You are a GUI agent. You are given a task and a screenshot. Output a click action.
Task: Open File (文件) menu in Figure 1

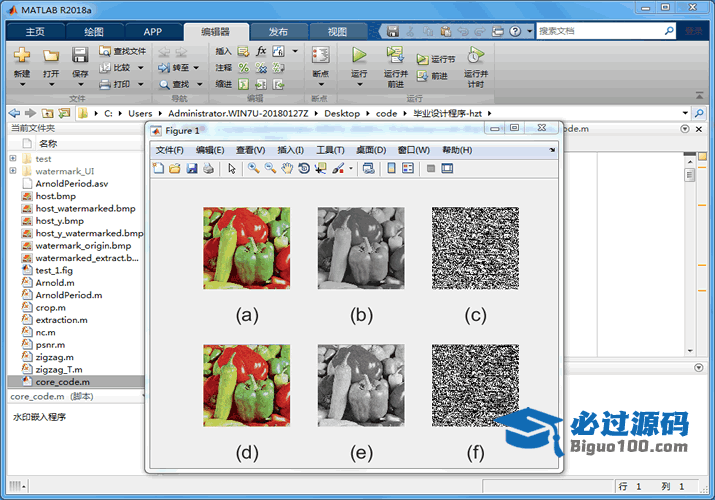click(x=169, y=150)
